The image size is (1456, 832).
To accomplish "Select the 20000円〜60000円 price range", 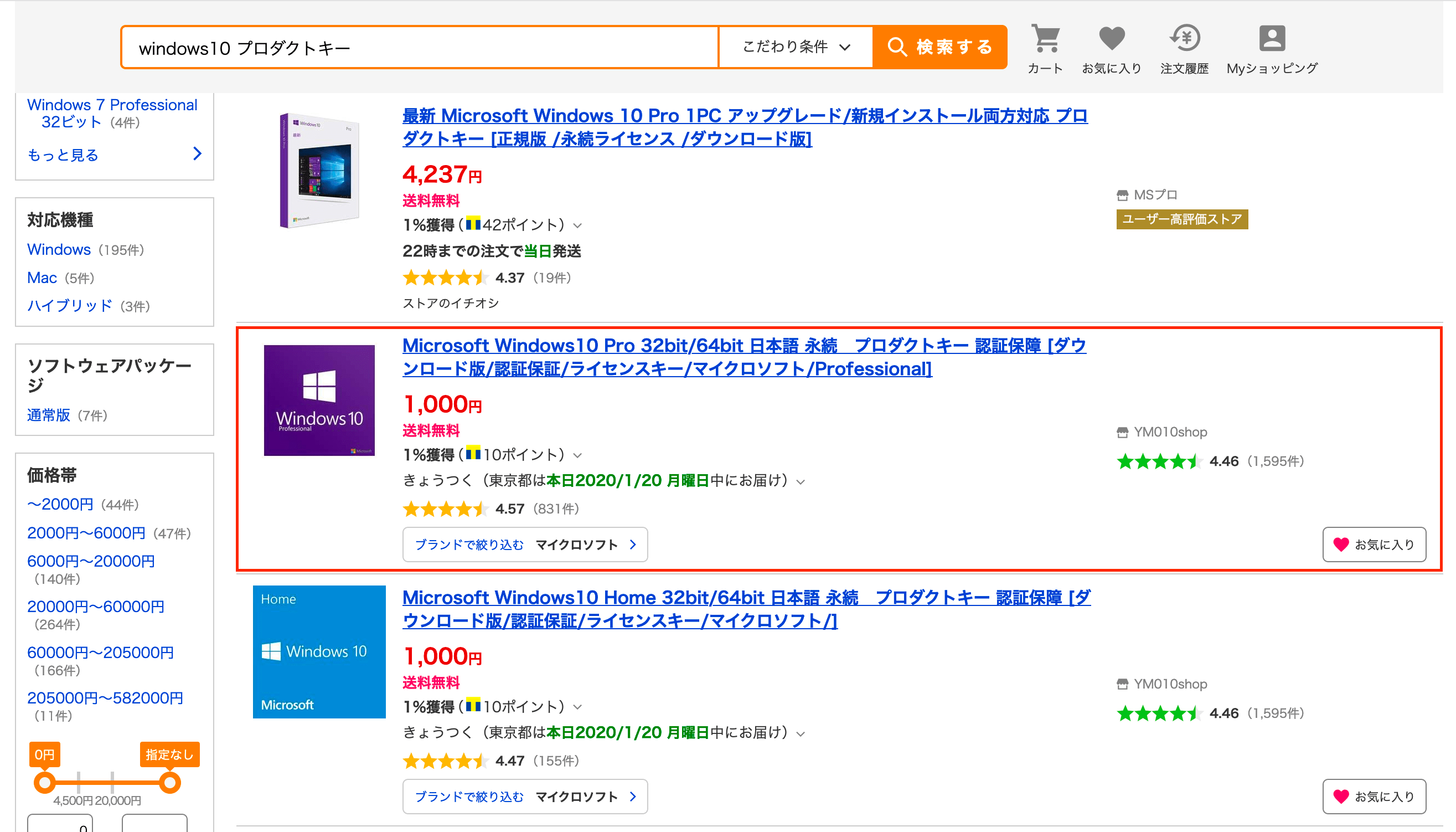I will pos(95,607).
